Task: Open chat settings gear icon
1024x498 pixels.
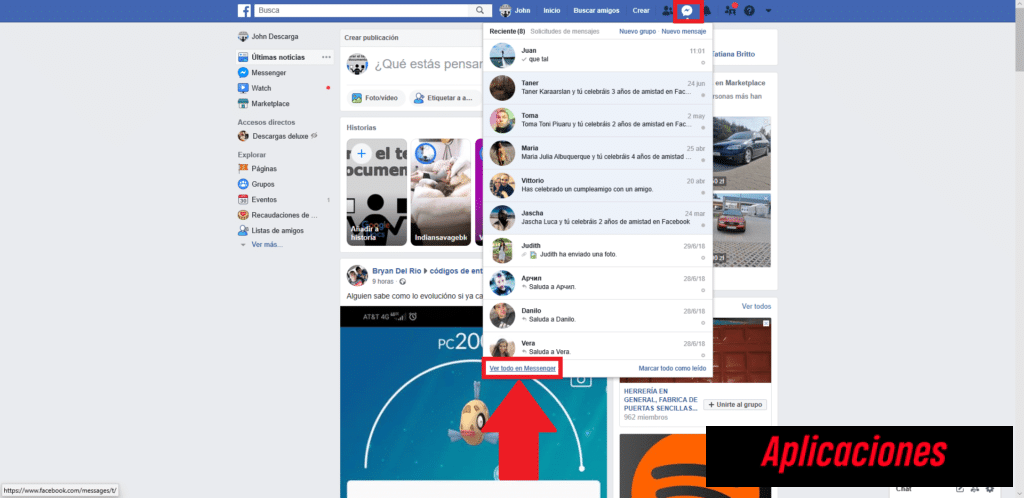Action: point(990,489)
